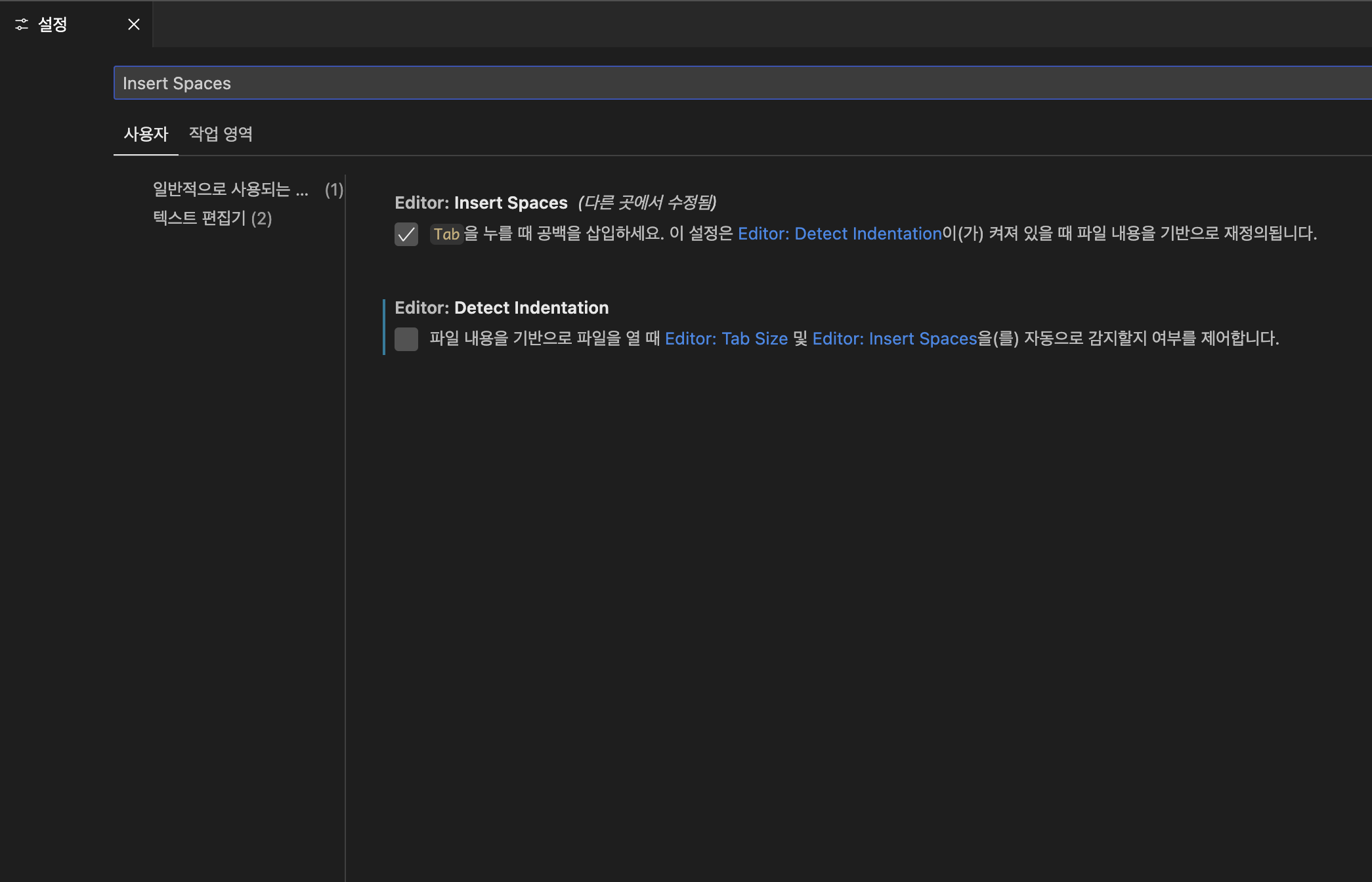Click the (1) count beside 일반적으로 사용되는
Viewport: 1372px width, 882px height.
click(x=334, y=190)
